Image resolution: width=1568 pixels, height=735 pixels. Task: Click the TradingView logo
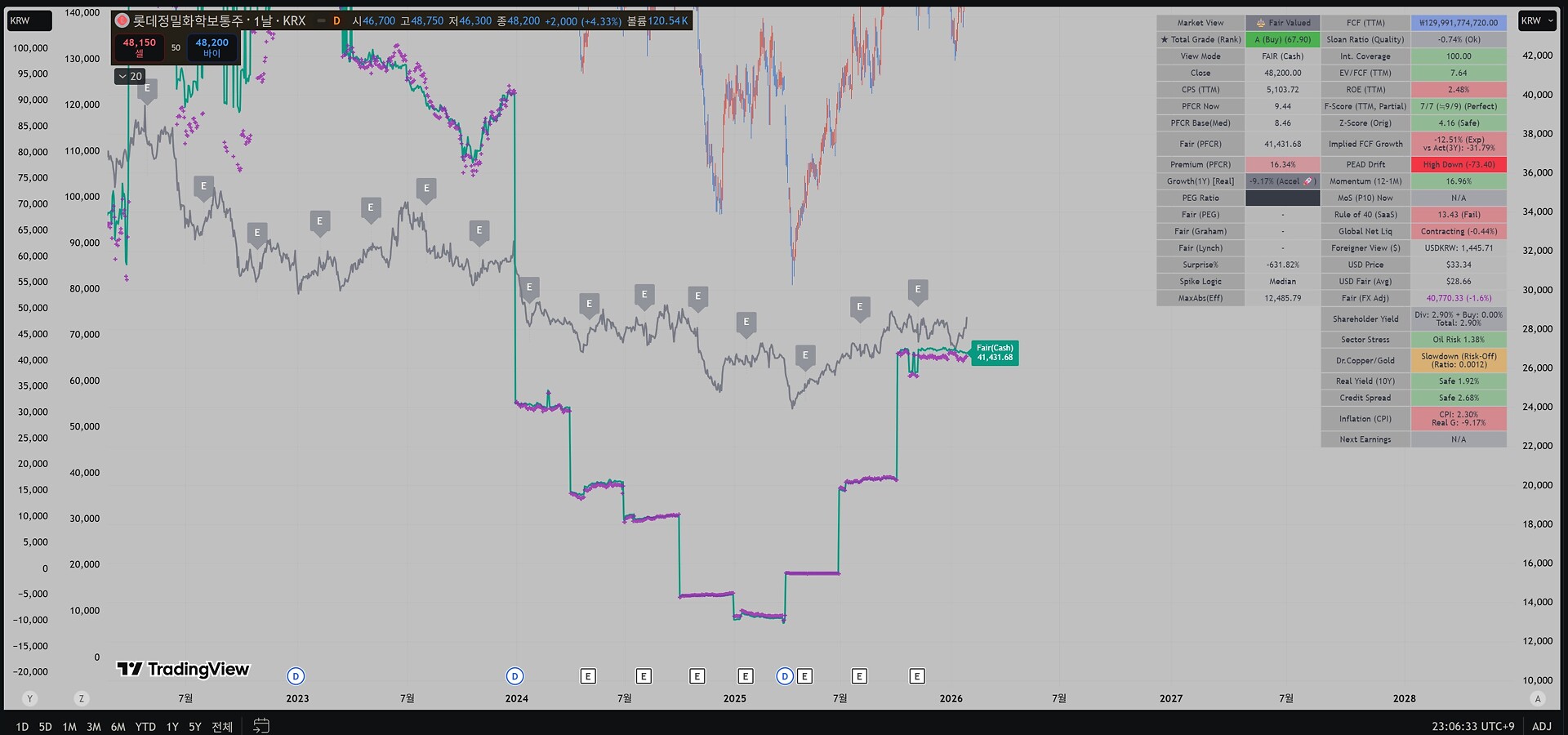click(183, 670)
